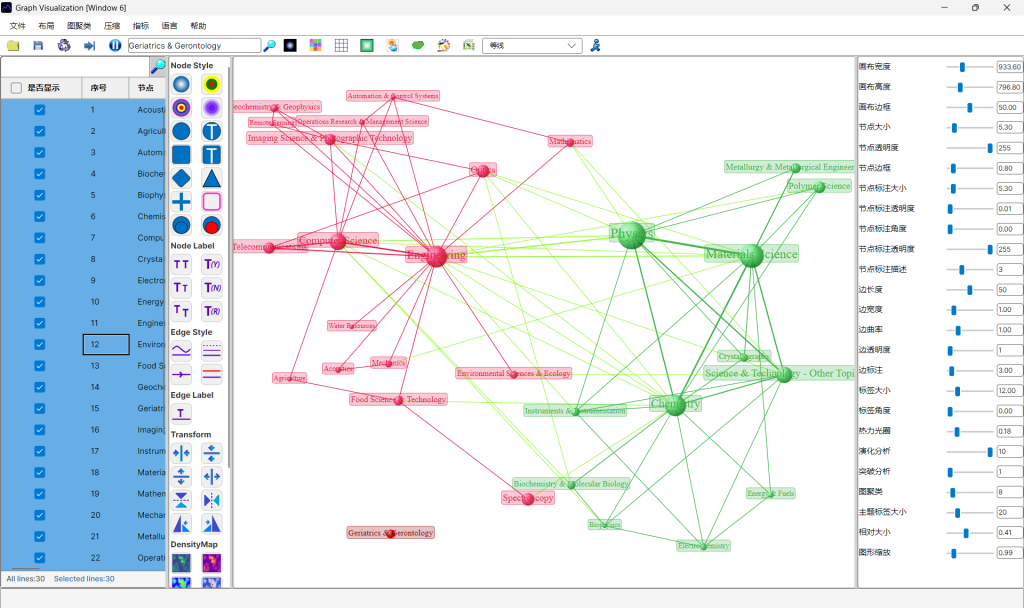Click the 画布宽度 value field
1024x608 pixels.
(1008, 67)
